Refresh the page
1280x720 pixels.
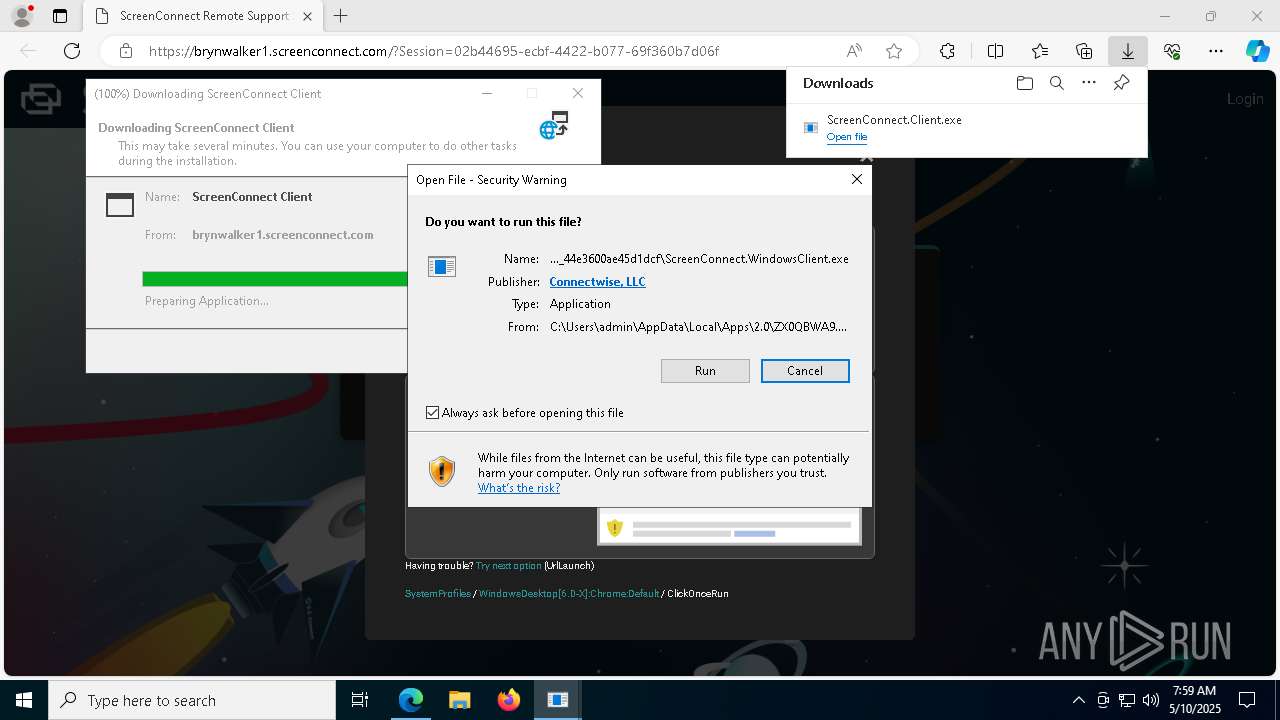click(x=72, y=51)
